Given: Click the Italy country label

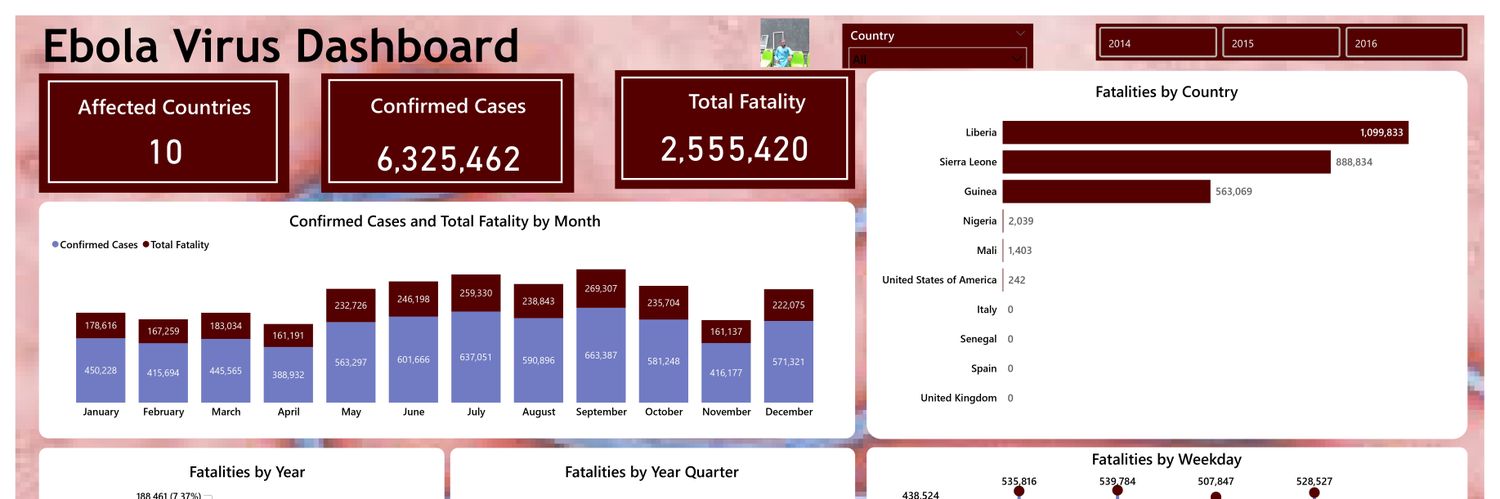Looking at the screenshot, I should (x=986, y=310).
